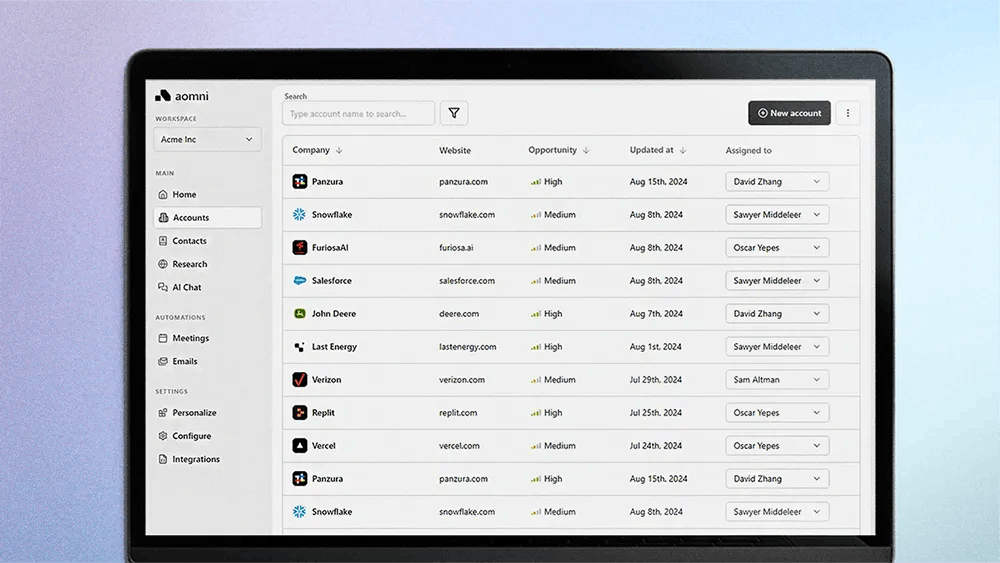This screenshot has height=563, width=1000.
Task: Open the salesforce.com website link
Action: pos(467,281)
